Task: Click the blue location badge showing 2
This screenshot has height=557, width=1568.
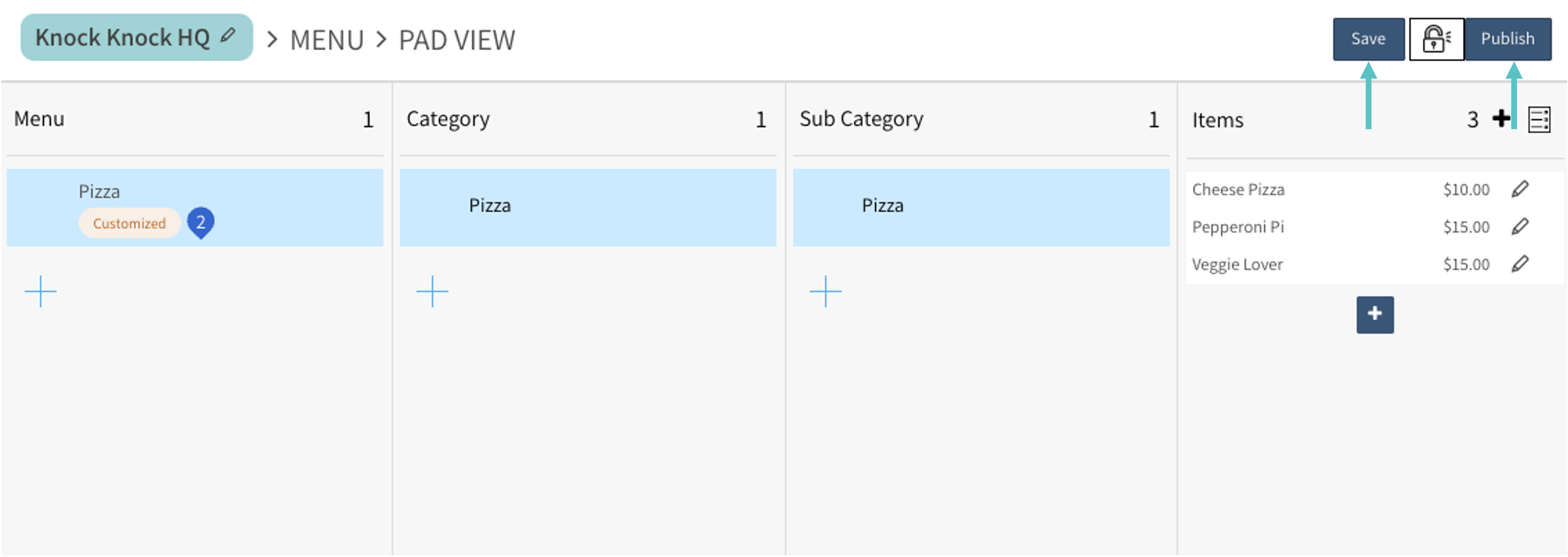Action: 200,222
